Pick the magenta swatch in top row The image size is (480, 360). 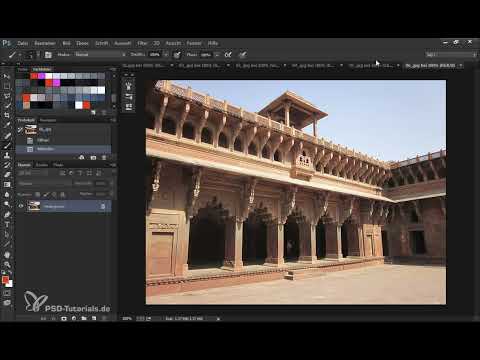point(41,76)
